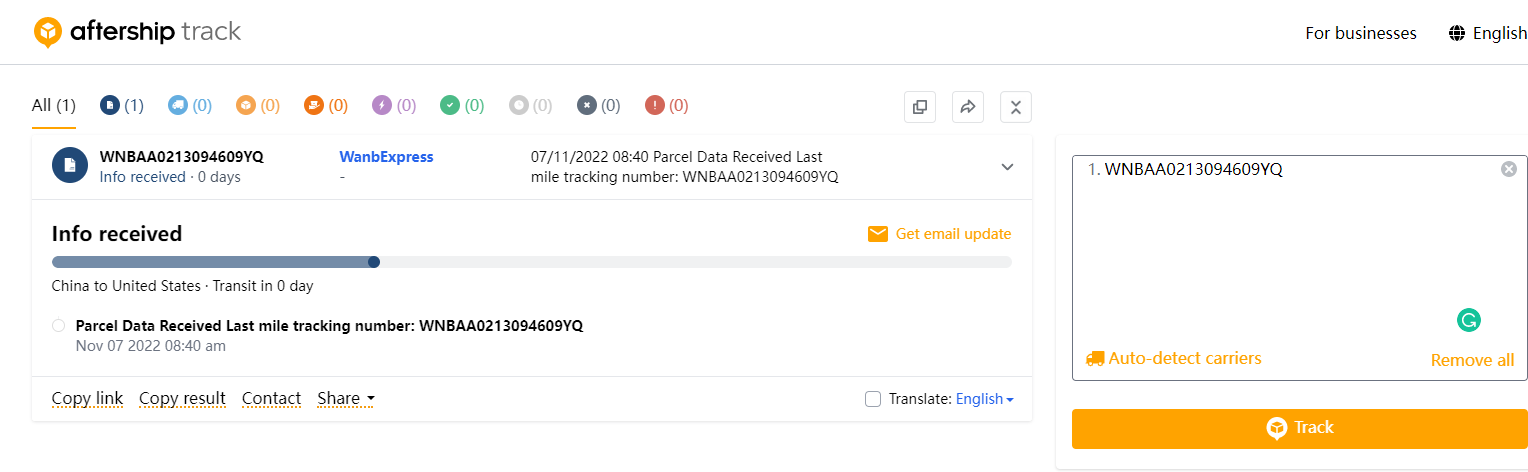Screen dimensions: 1528x472
Task: Open the For businesses menu item
Action: coord(1360,33)
